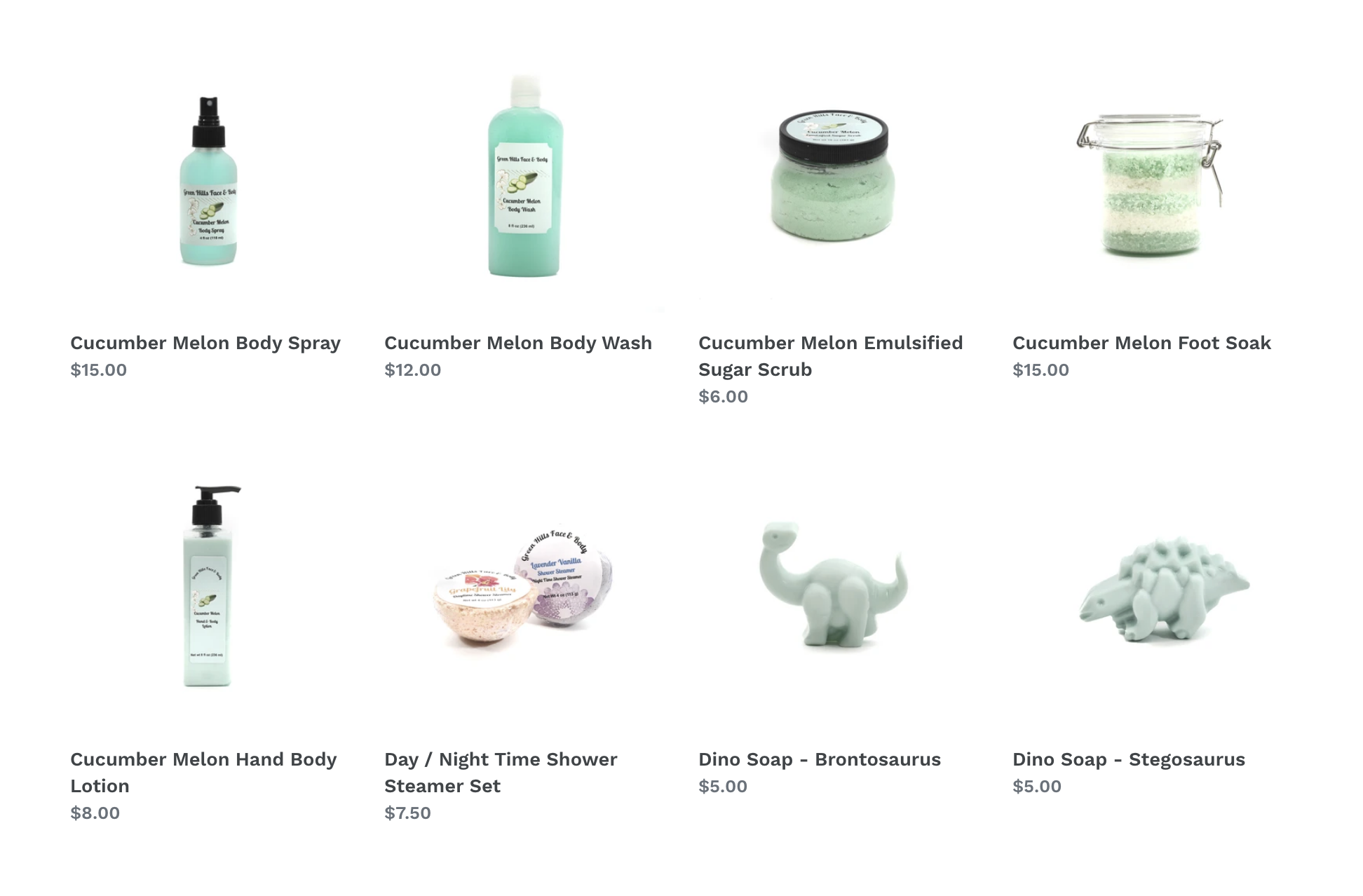
Task: Open the Shower Steamer Set product image
Action: pos(523,588)
